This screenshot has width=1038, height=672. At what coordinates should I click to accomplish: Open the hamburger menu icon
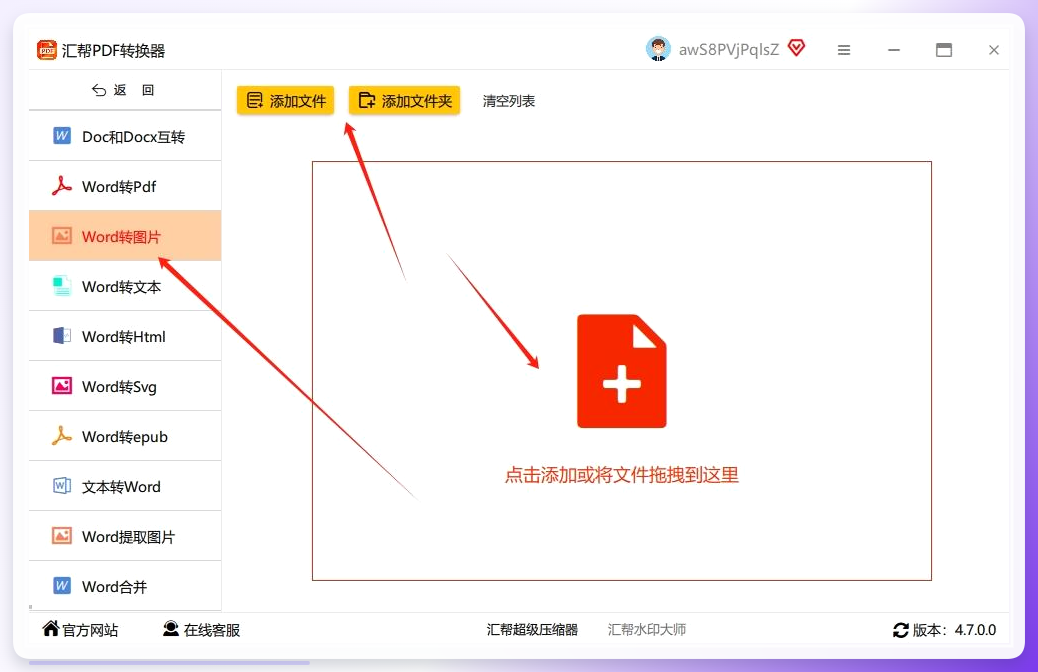(x=843, y=50)
